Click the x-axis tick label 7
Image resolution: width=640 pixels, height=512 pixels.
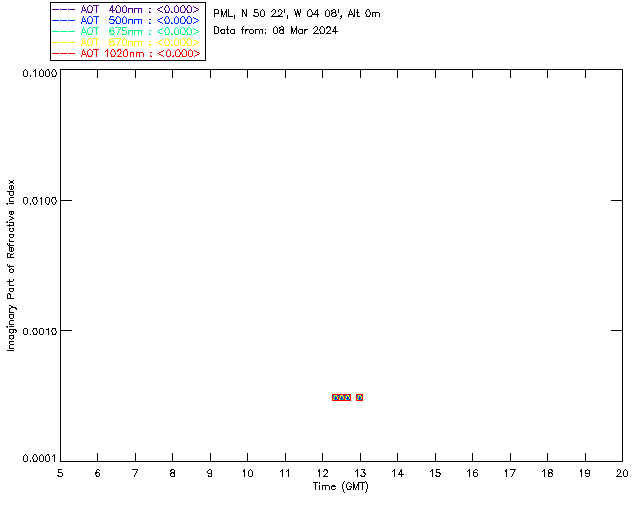click(x=135, y=473)
